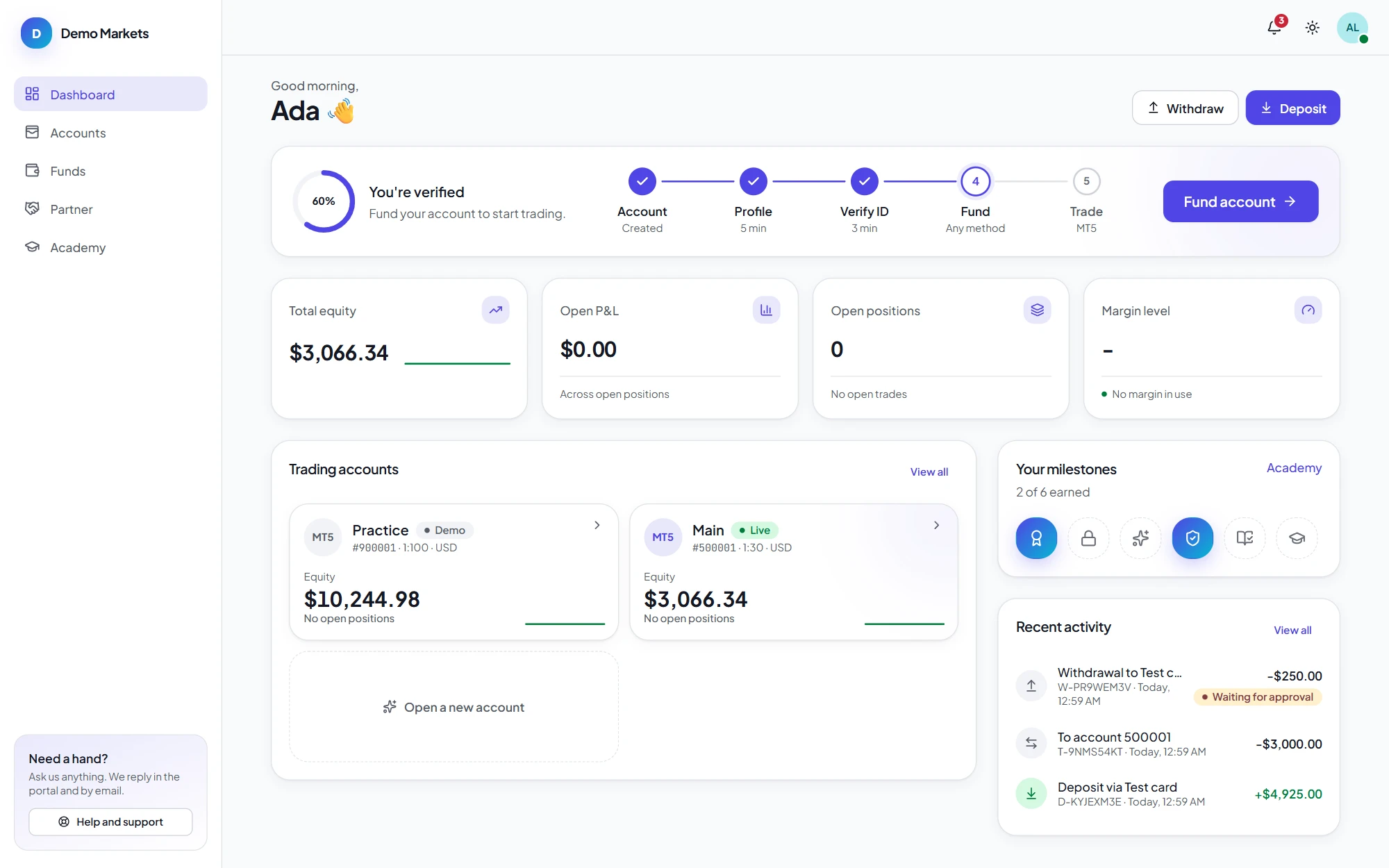
Task: Click the Open P&L chart icon
Action: [x=766, y=310]
